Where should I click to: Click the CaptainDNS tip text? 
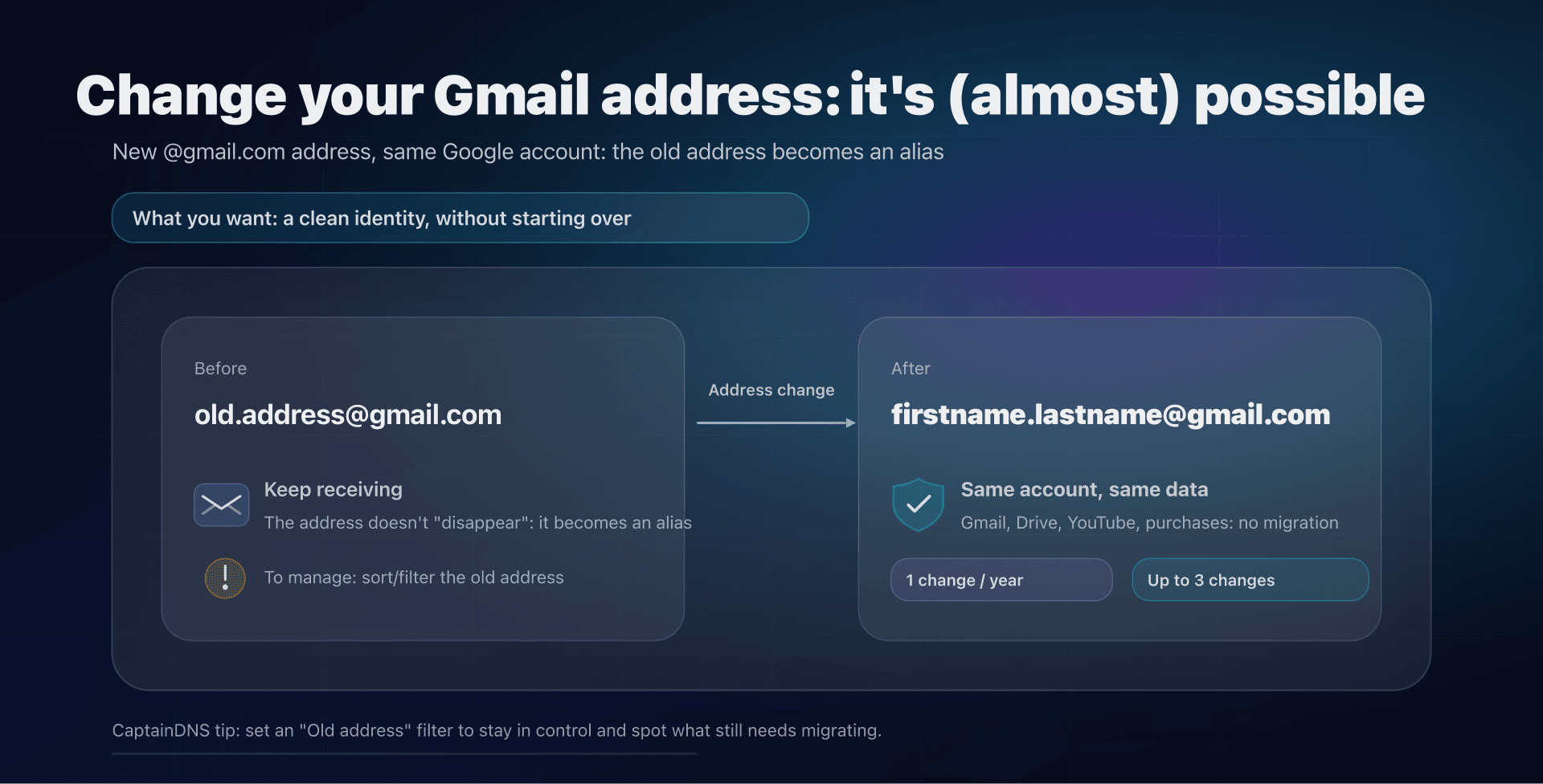(497, 730)
